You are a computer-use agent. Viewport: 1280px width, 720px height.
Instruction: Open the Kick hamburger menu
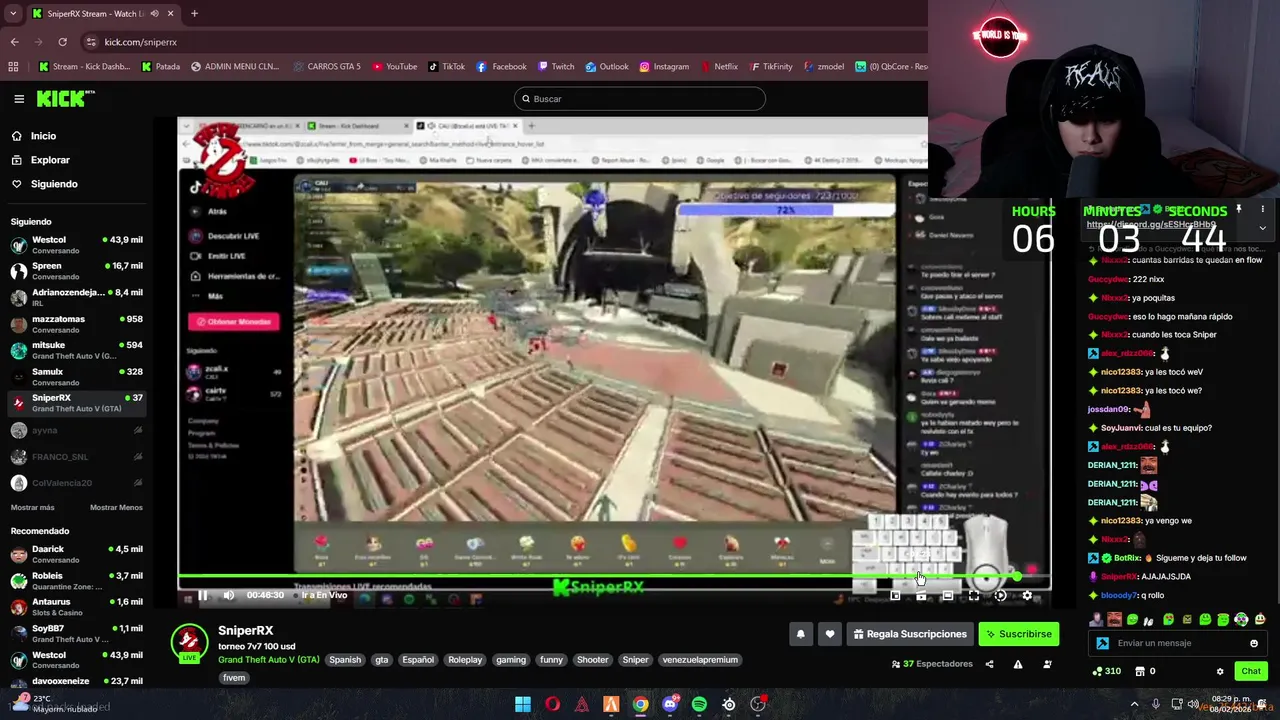click(x=19, y=99)
